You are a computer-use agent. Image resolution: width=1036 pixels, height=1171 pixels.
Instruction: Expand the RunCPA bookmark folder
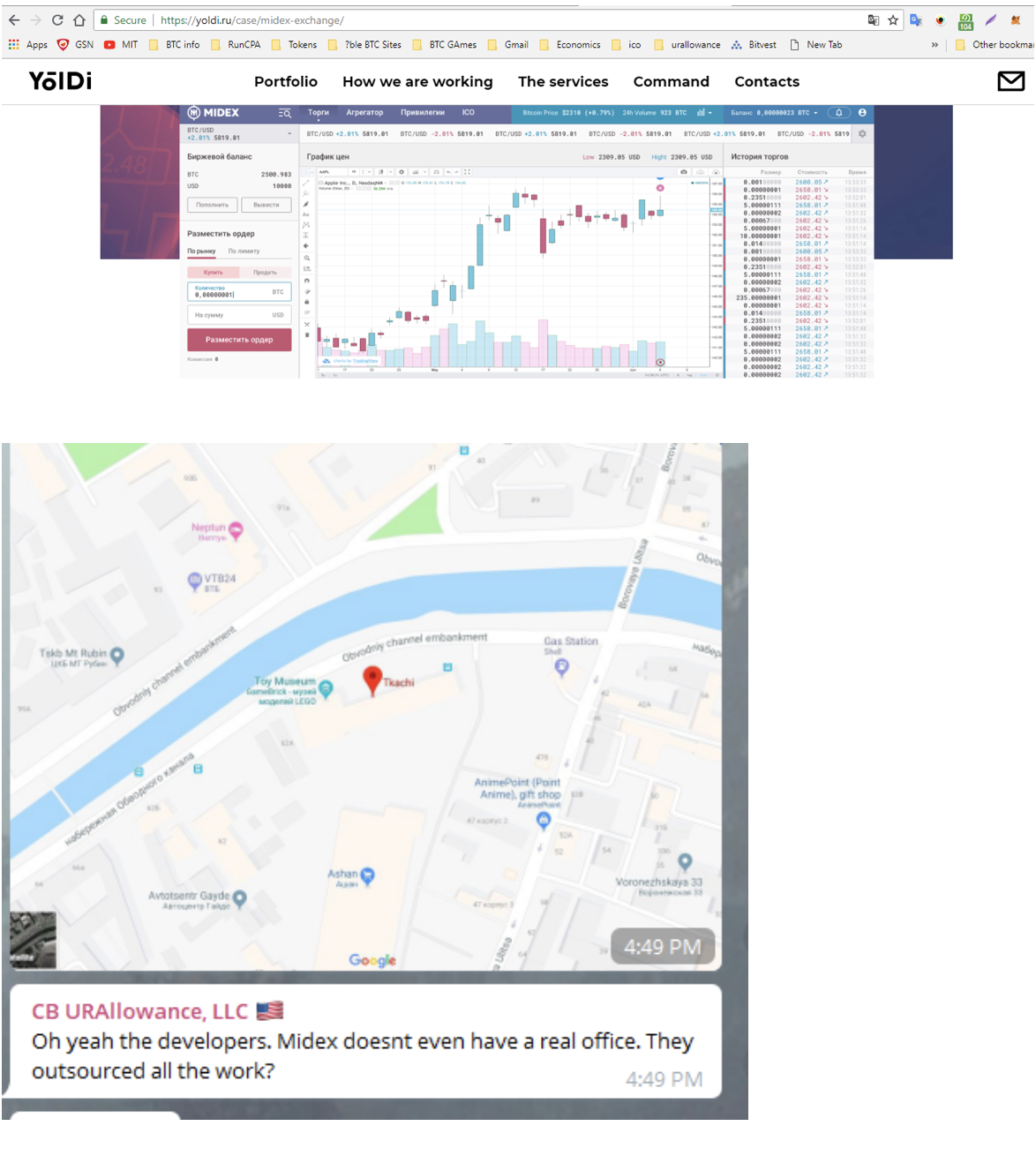(235, 44)
